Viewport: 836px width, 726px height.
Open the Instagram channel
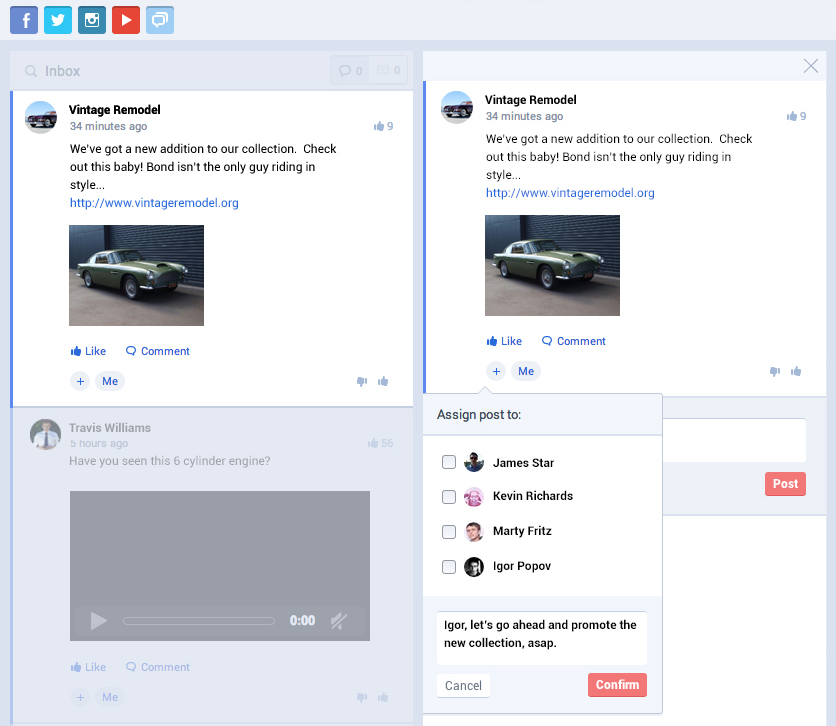(x=92, y=20)
